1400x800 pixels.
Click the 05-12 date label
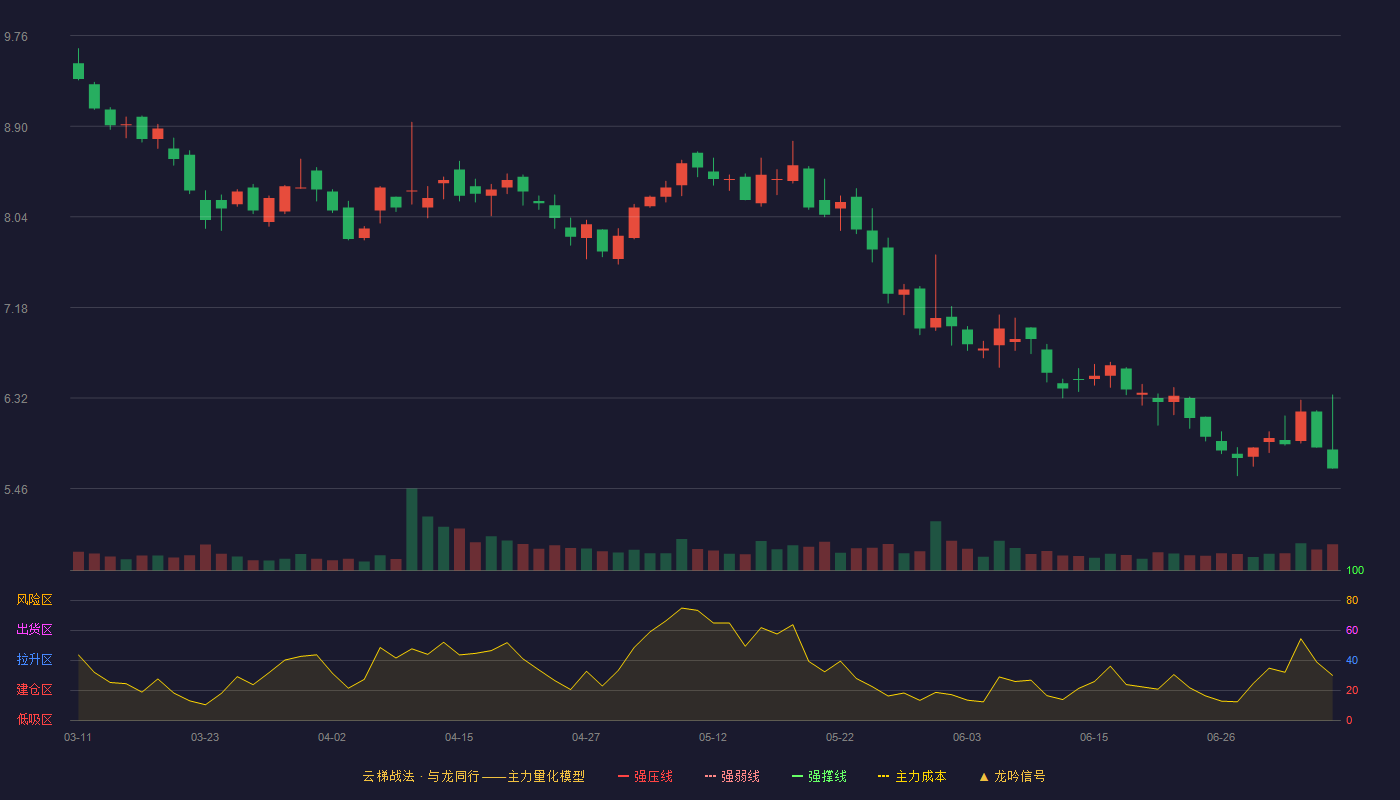pos(713,737)
